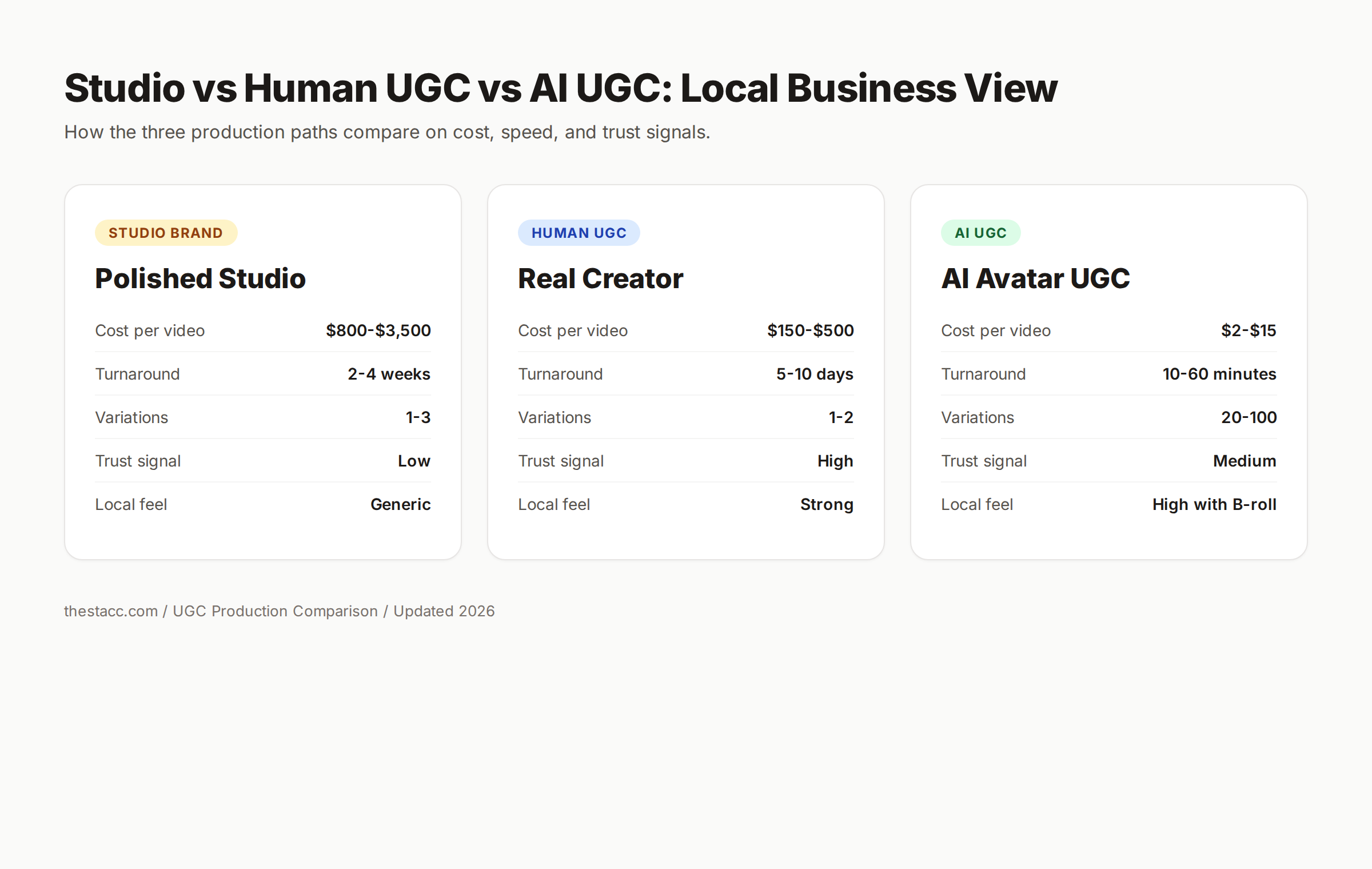Click the 'Medium' trust signal value
The image size is (1372, 869).
click(1245, 461)
